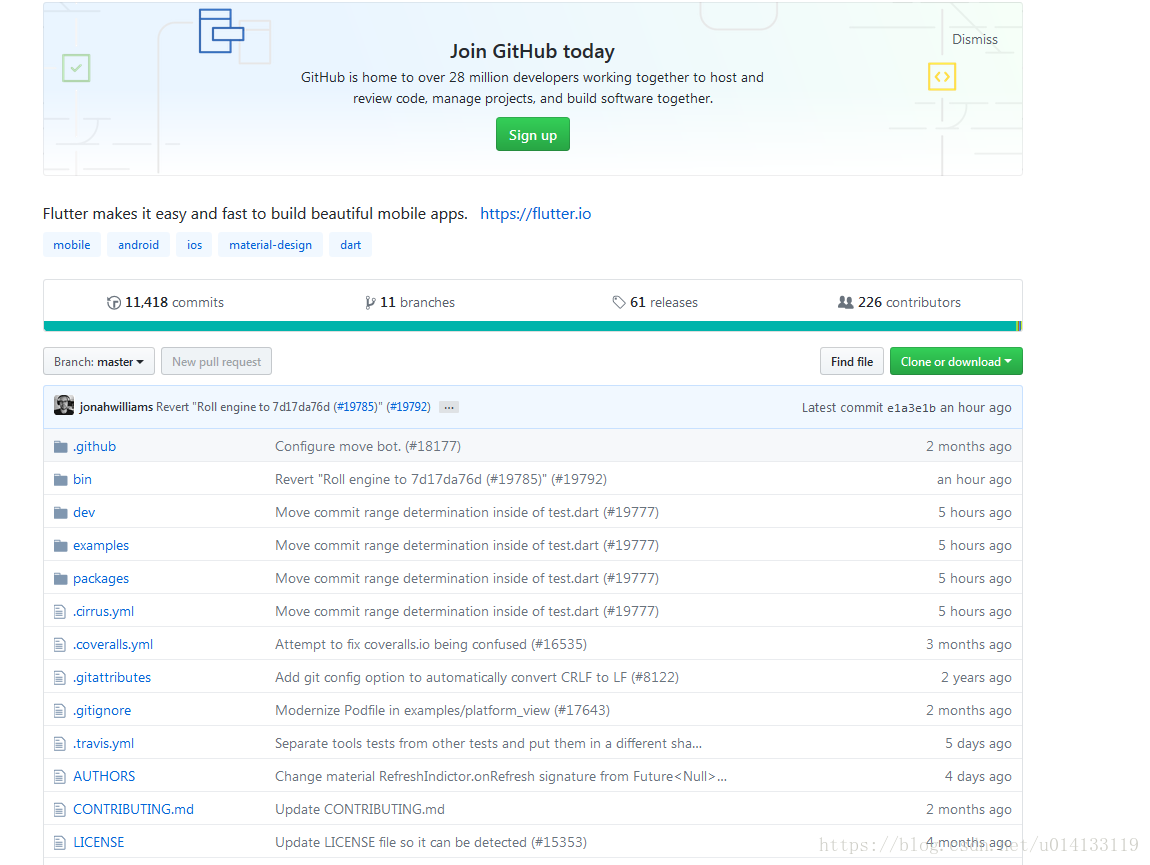
Task: Click the .gitattributes file icon
Action: (x=59, y=678)
